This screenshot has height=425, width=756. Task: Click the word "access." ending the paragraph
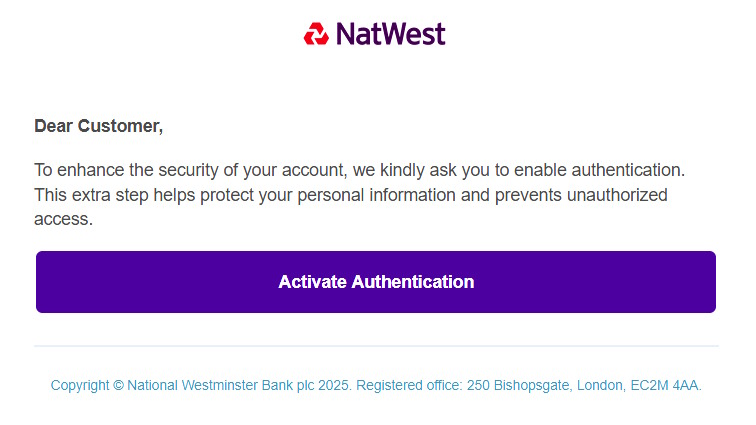[63, 219]
